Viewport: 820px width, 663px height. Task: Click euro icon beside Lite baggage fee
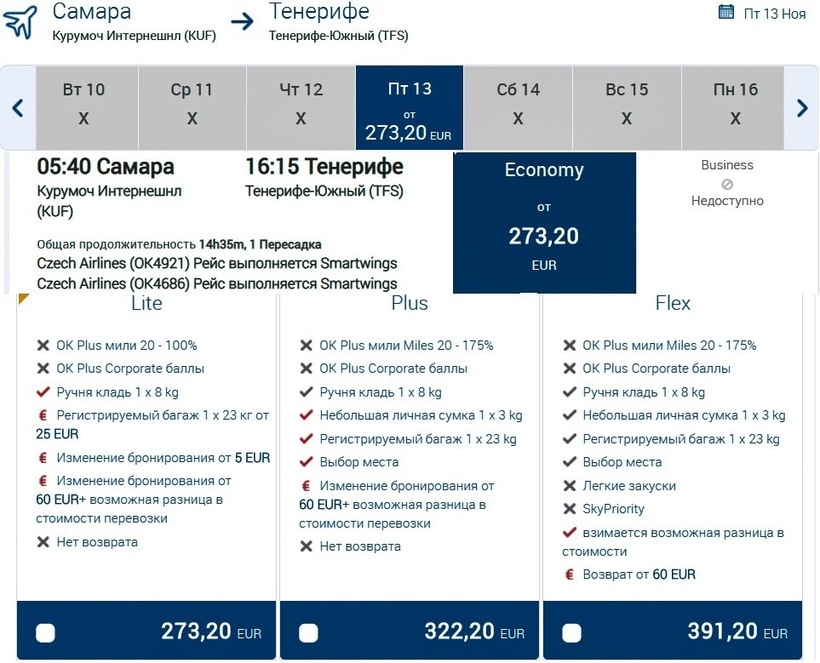click(43, 415)
